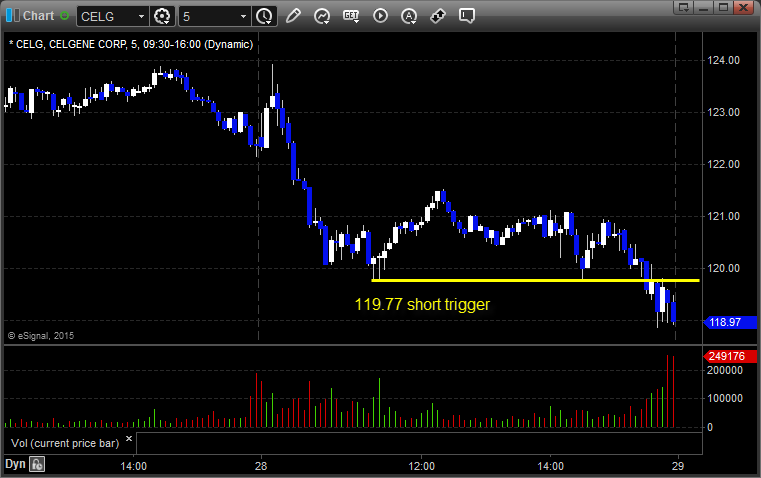Toggle the Dyn dynamic mode label
The height and width of the screenshot is (478, 761).
[x=15, y=464]
